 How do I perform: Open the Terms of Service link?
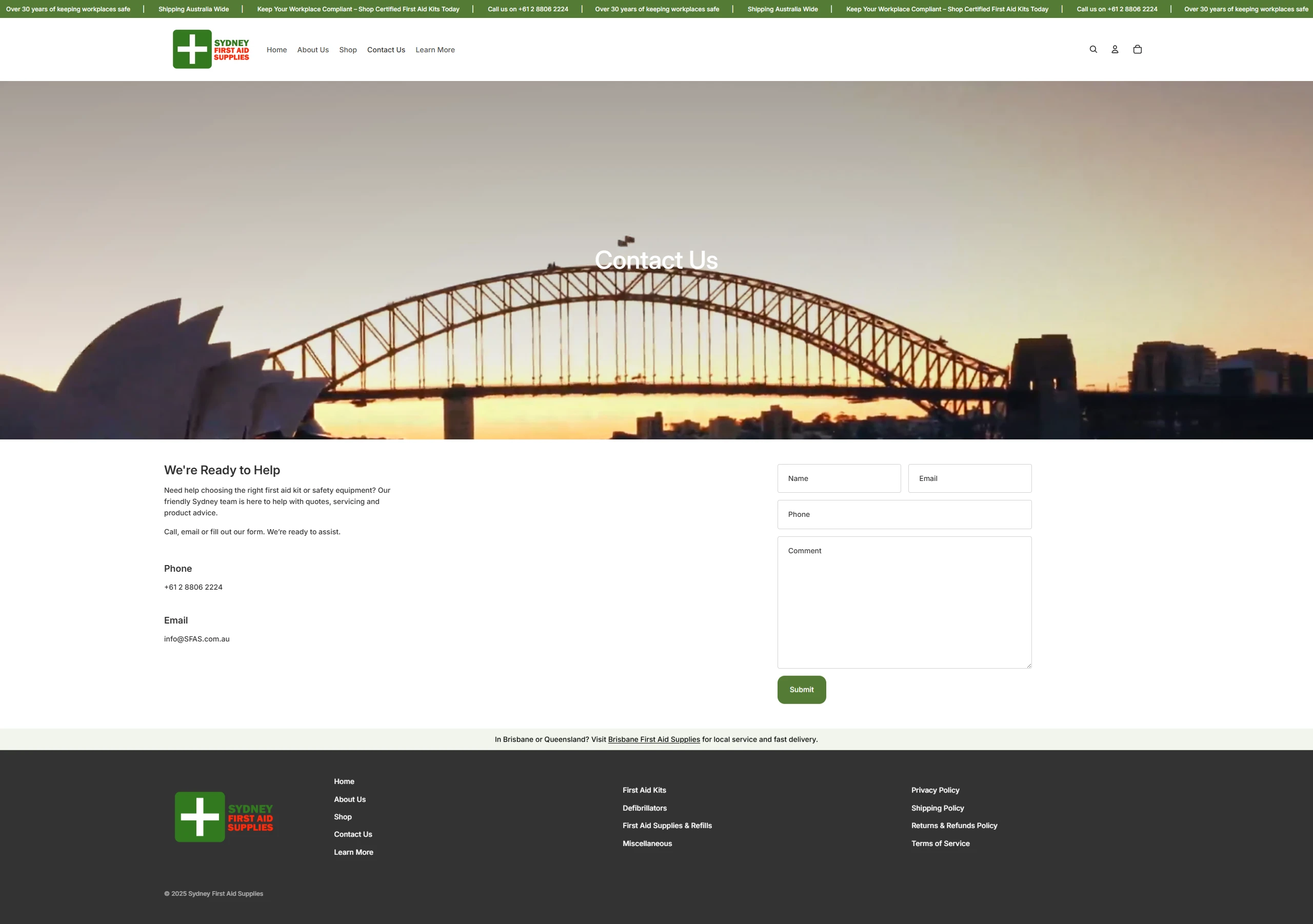pos(940,843)
